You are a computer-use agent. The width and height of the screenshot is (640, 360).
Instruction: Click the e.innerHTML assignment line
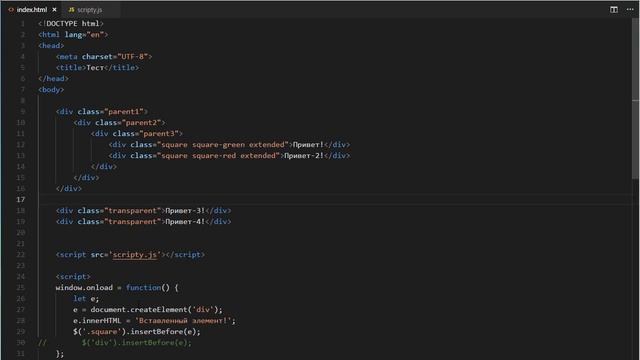tap(155, 321)
